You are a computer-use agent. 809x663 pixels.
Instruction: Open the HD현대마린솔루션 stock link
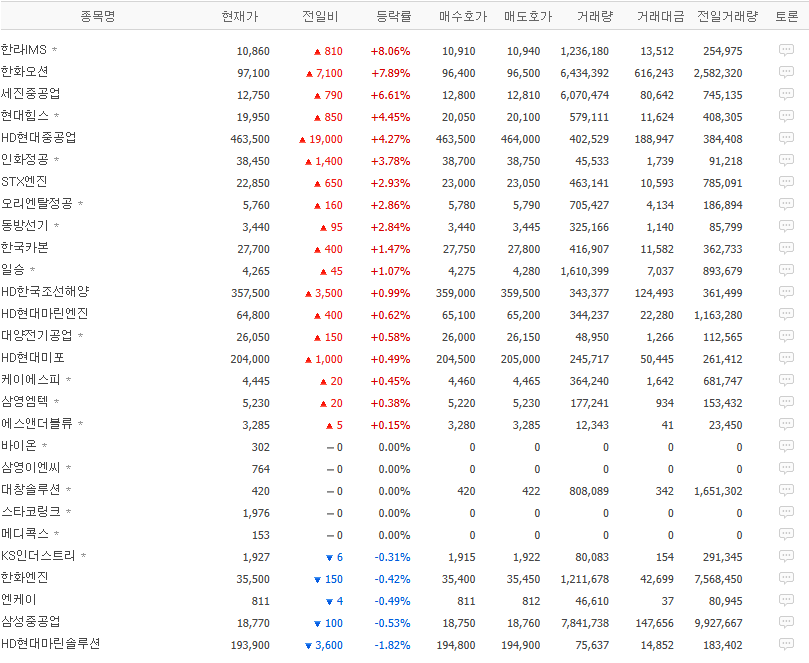click(x=51, y=643)
